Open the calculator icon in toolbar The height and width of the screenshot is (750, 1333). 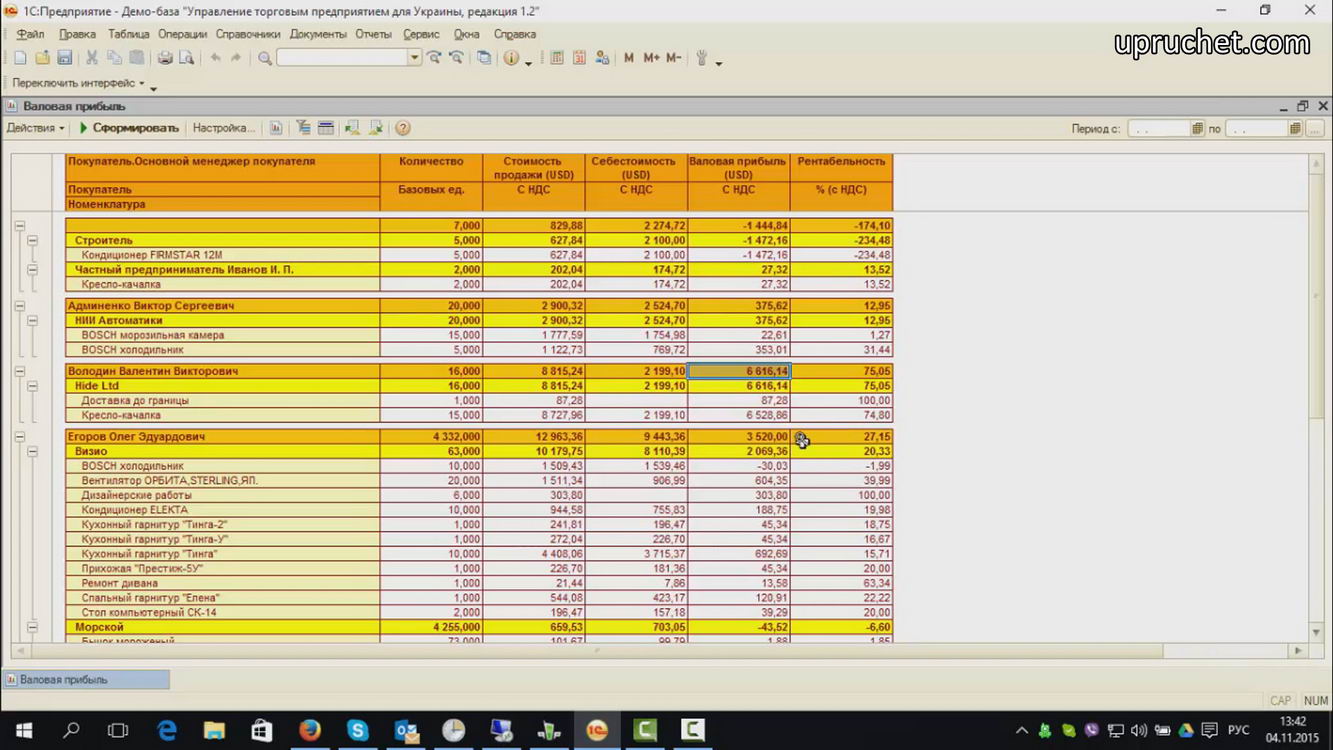click(557, 58)
